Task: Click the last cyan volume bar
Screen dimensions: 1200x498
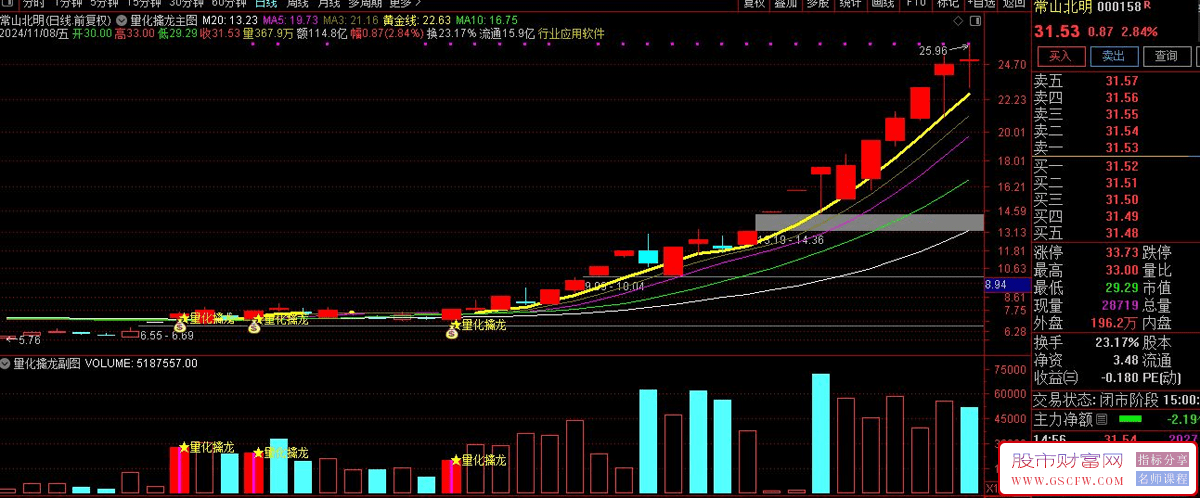Action: (x=969, y=450)
